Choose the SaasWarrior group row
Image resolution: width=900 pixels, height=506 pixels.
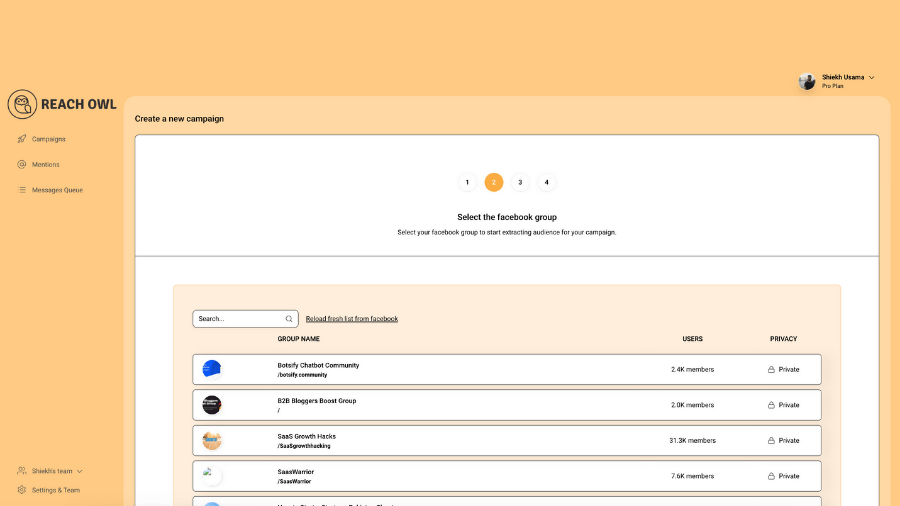coord(506,476)
